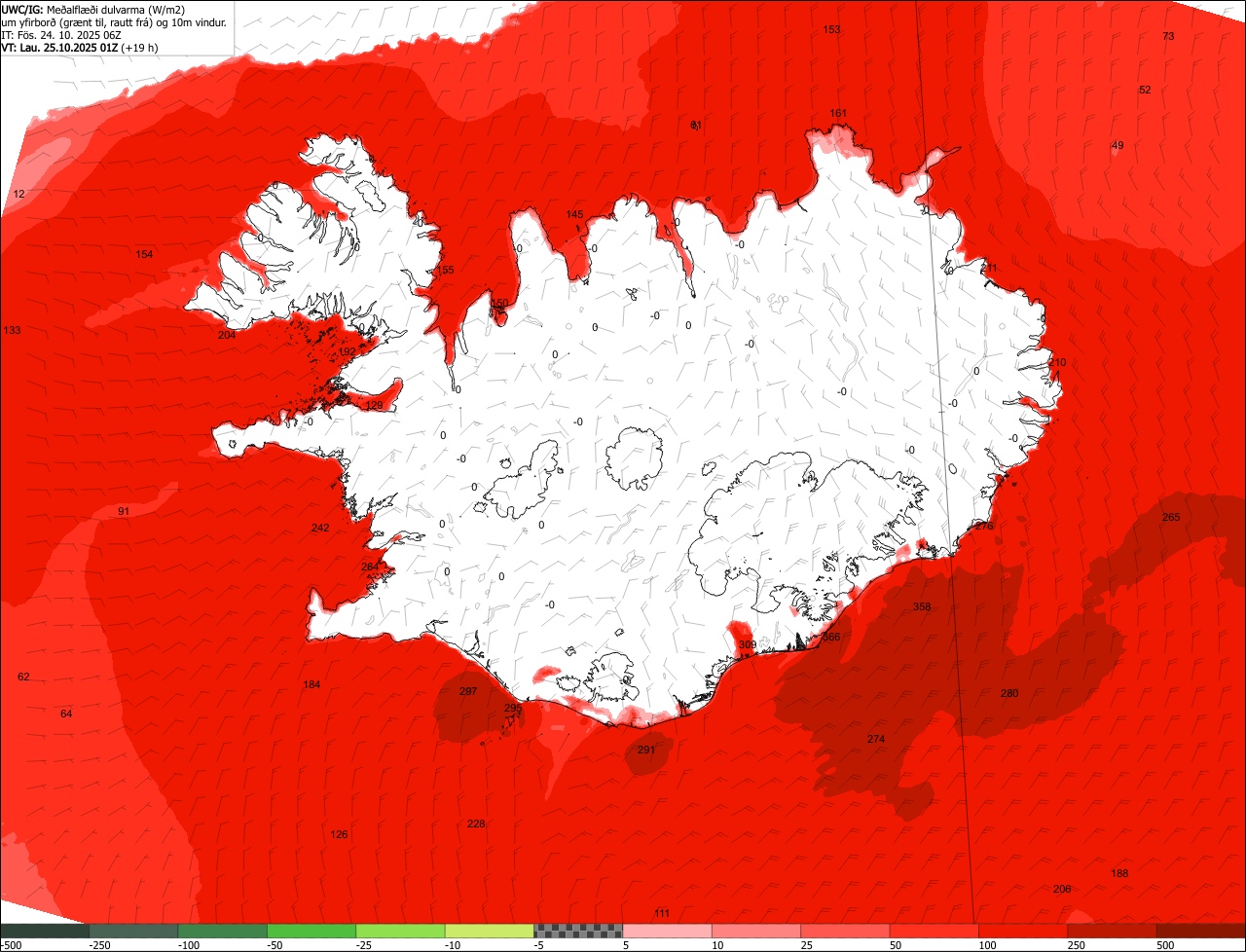Click the 'VT: Lau. 25.10.2025 01Z (+19 h)' line
Image resolution: width=1246 pixels, height=952 pixels.
coord(80,47)
